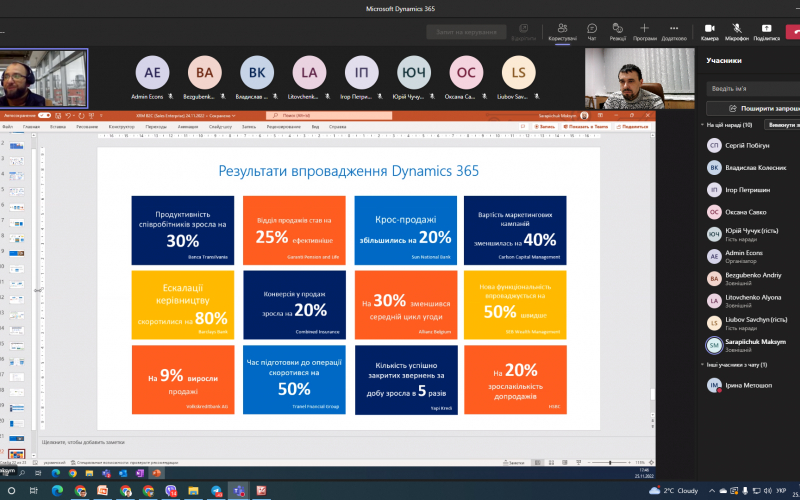Open the Додатково more options menu
This screenshot has width=800, height=500.
(674, 32)
